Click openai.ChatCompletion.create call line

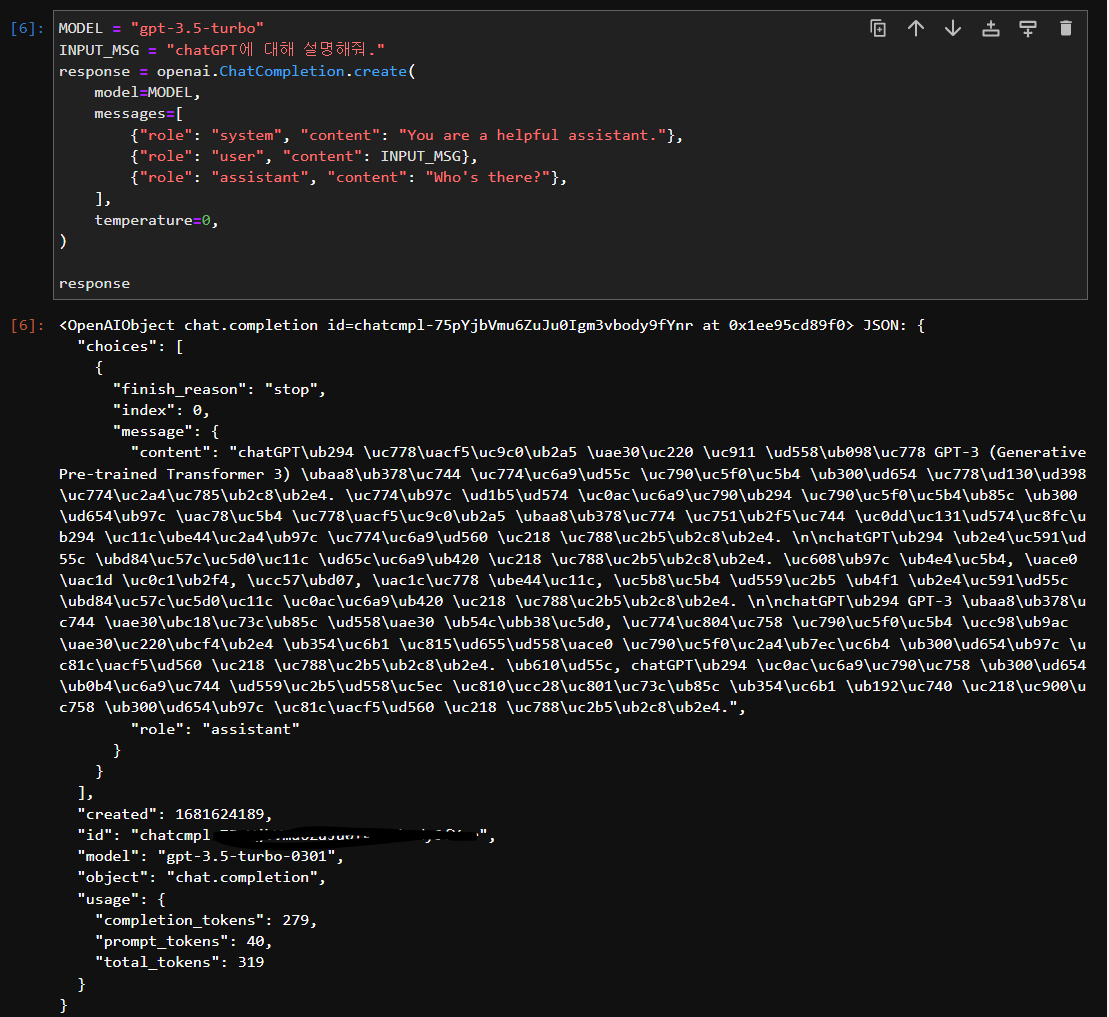237,71
